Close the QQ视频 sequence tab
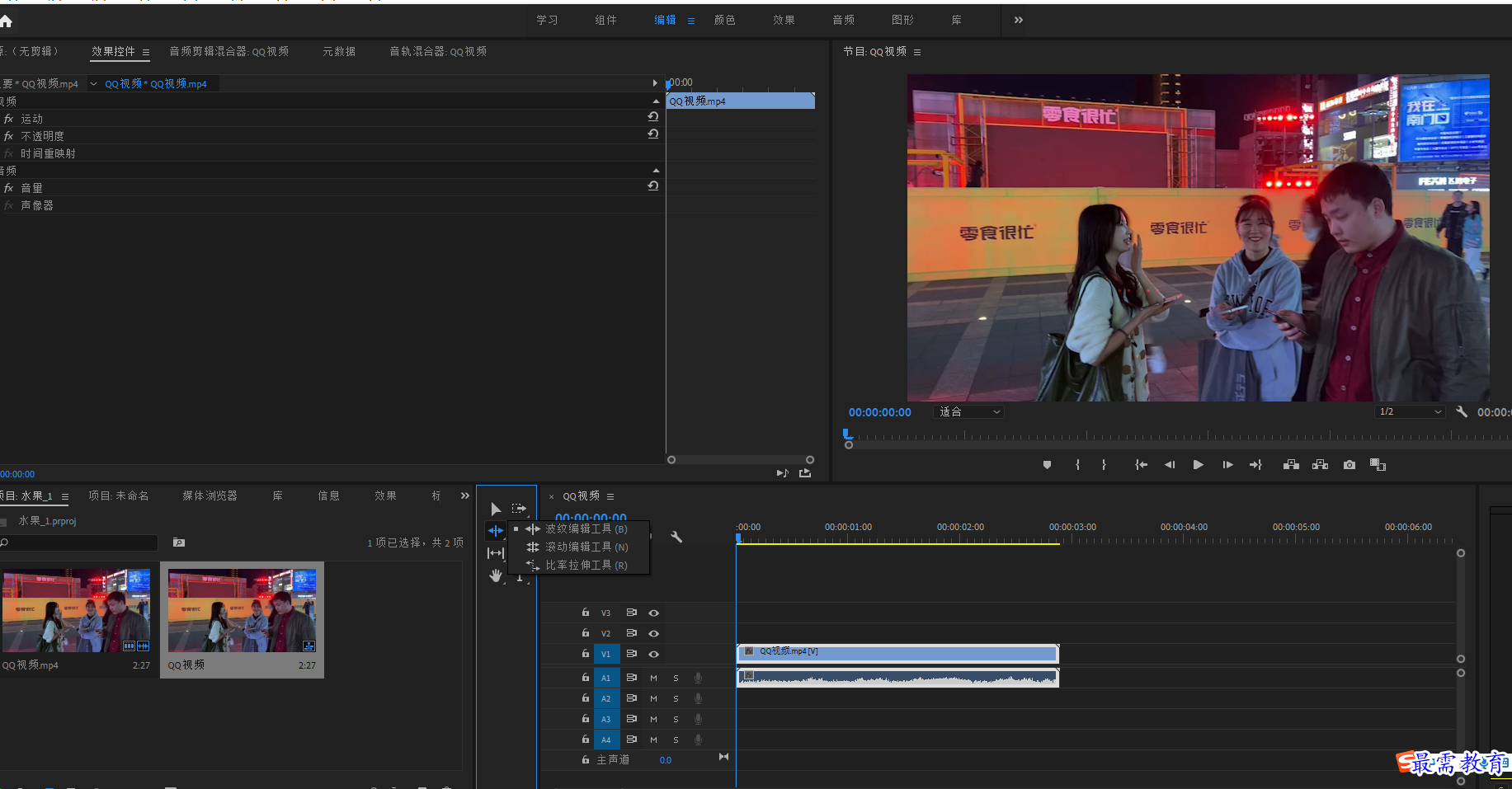 (x=552, y=496)
